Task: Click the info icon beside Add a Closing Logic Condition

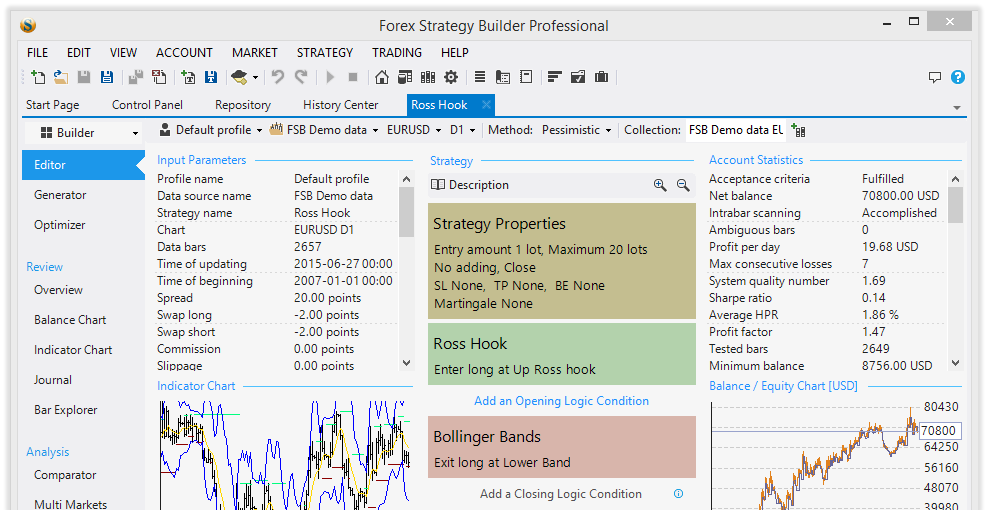Action: pos(679,494)
